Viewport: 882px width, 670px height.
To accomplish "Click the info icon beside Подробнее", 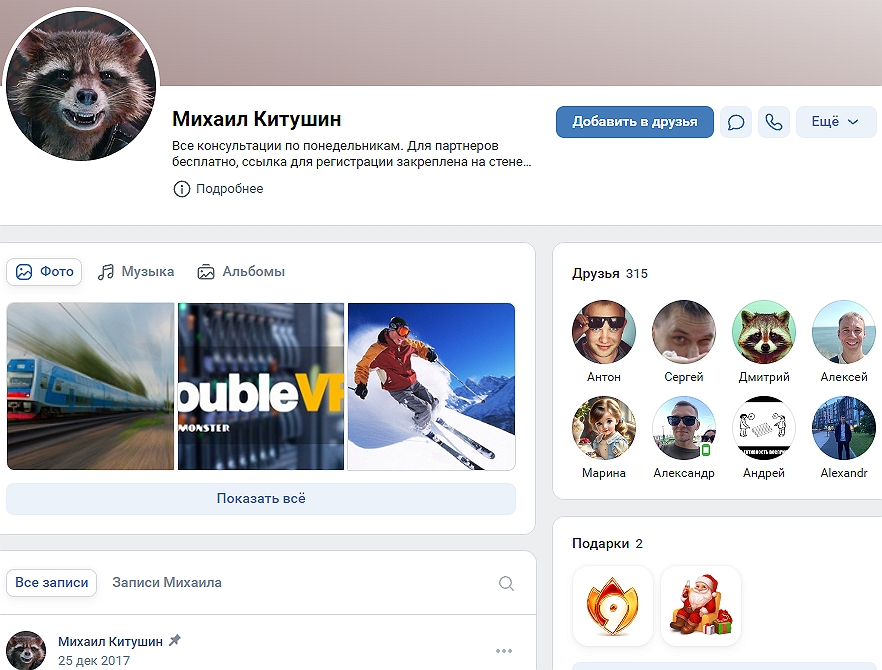I will (181, 189).
